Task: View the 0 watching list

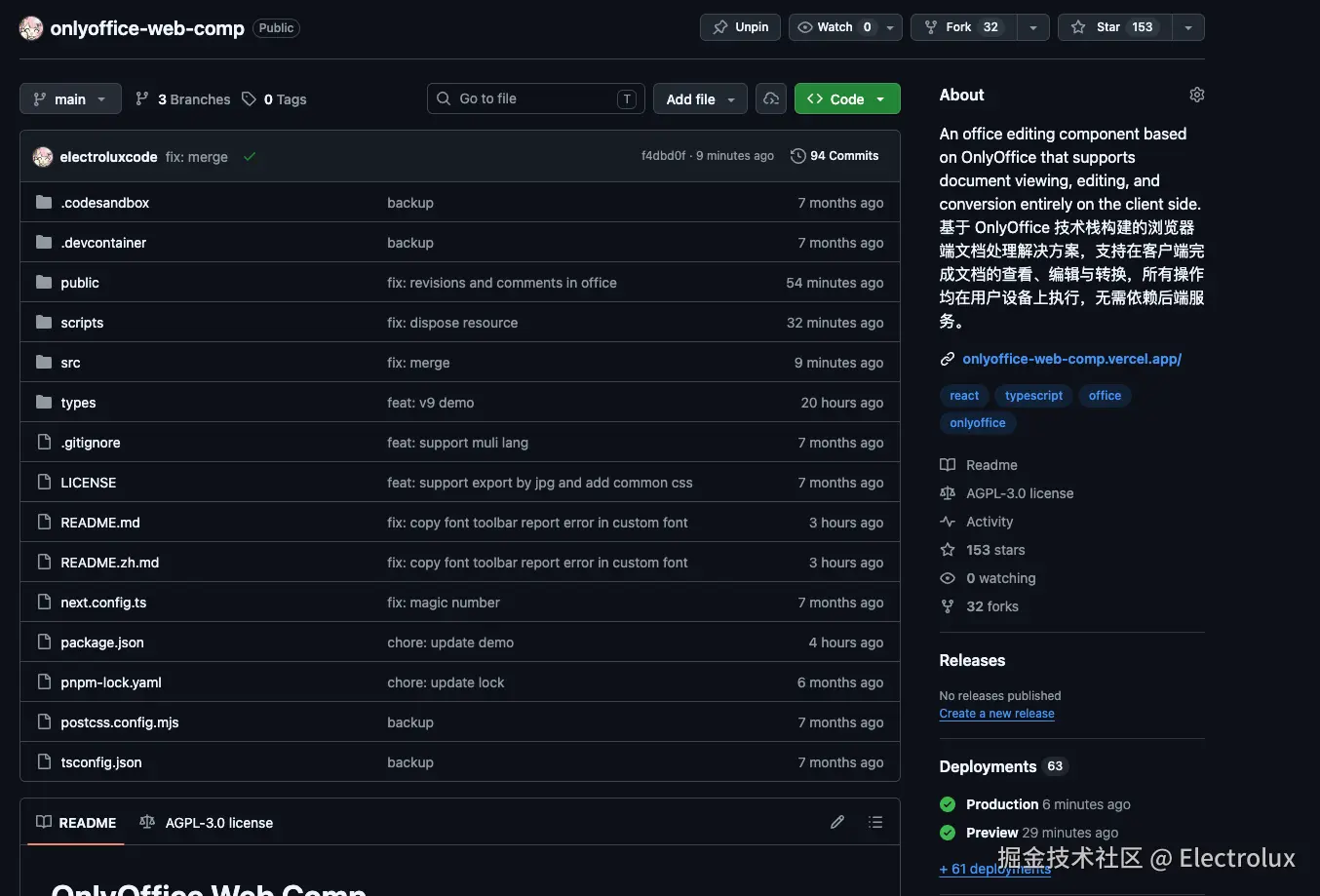Action: [x=988, y=578]
